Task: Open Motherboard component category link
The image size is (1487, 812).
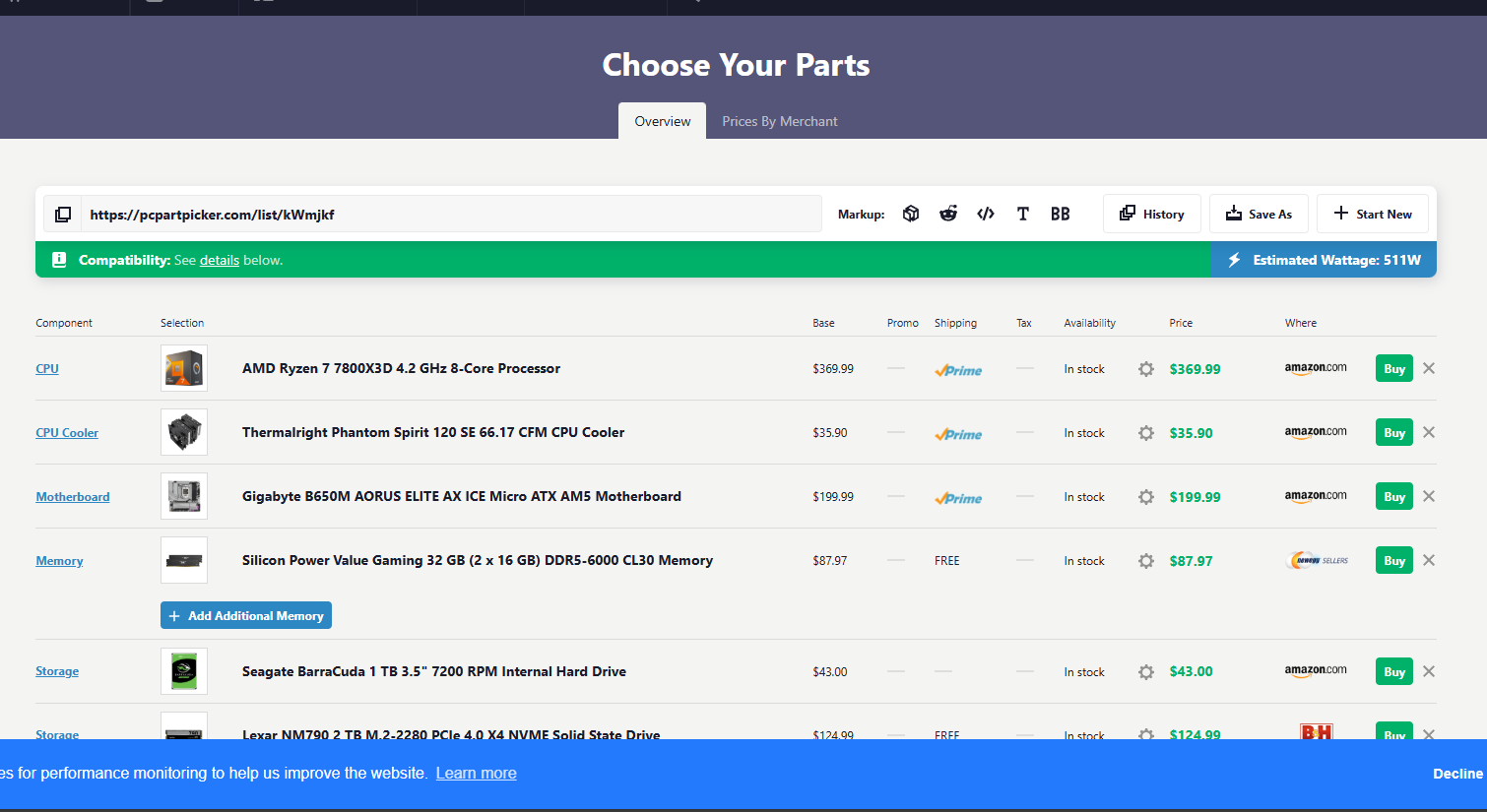Action: [x=73, y=496]
